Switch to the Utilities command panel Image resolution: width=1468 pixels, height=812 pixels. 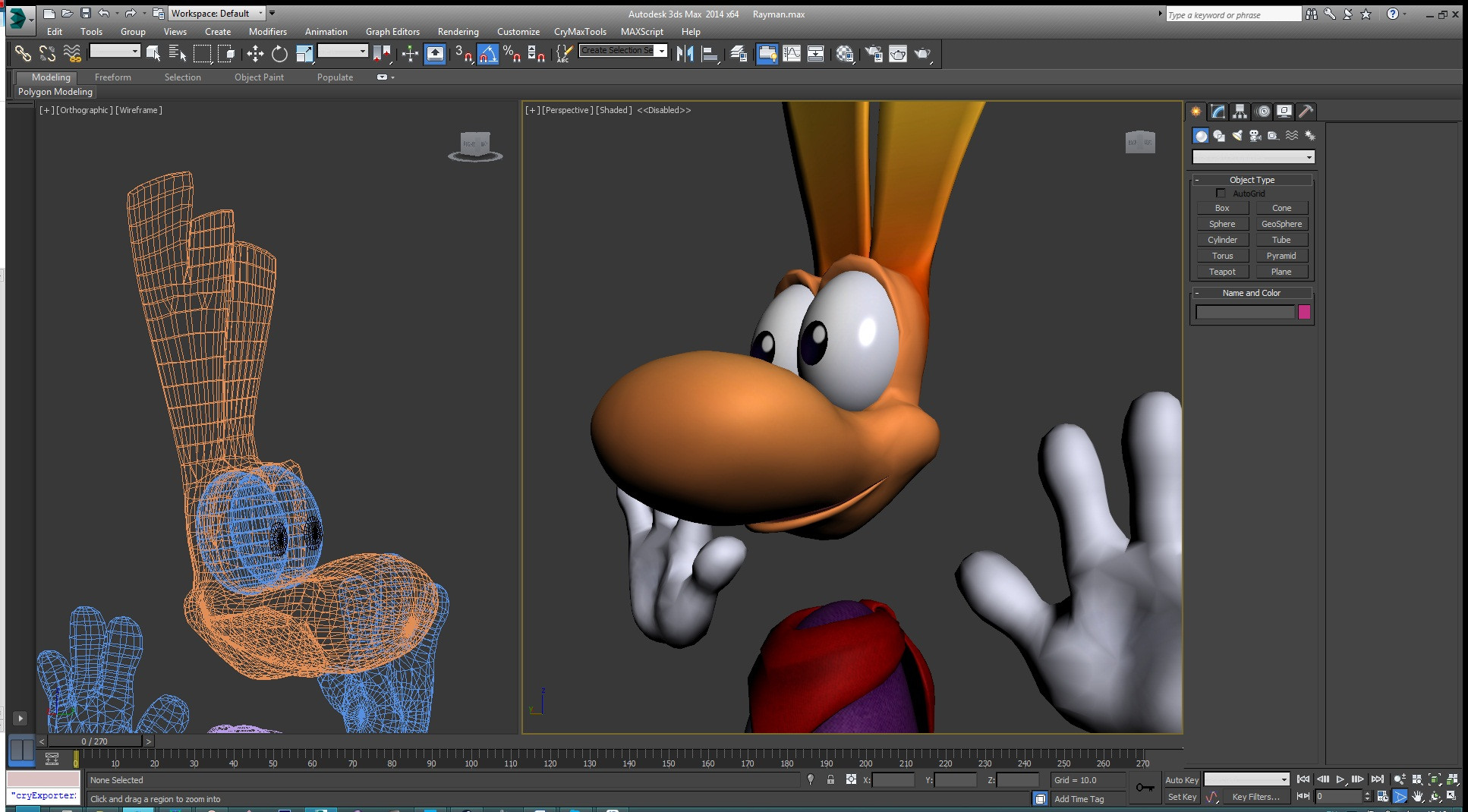coord(1306,112)
